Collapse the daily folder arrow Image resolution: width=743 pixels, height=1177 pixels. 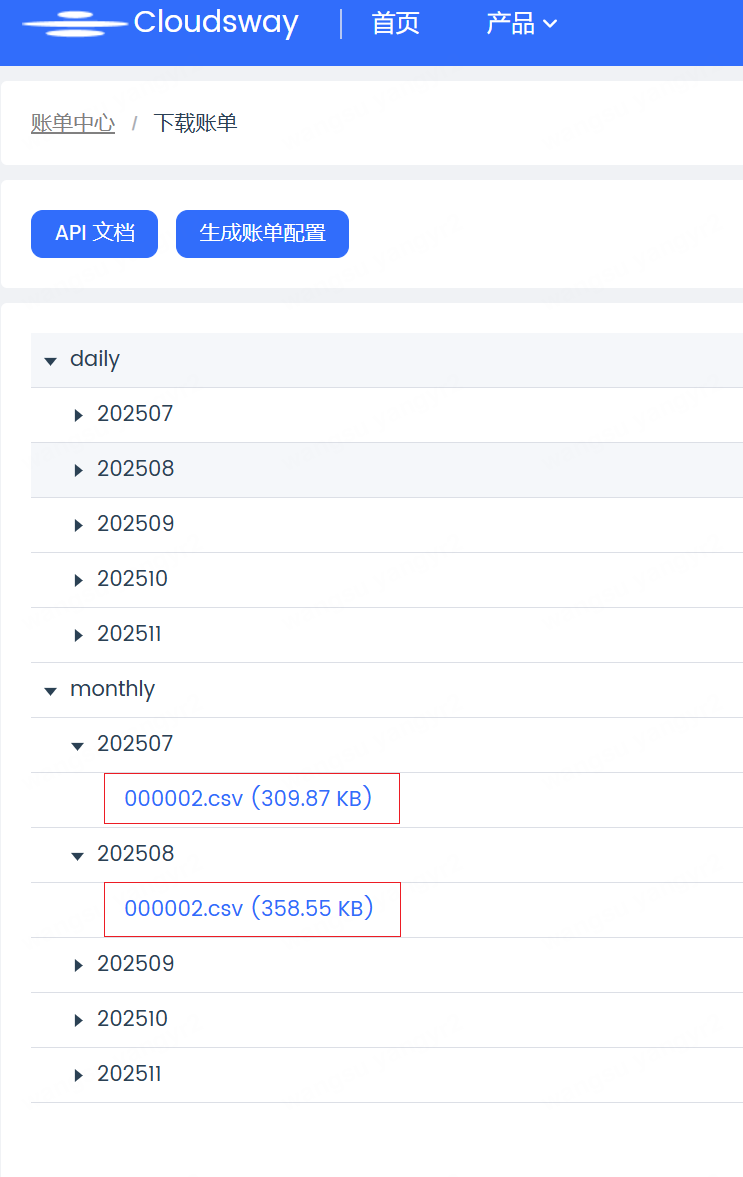(50, 361)
